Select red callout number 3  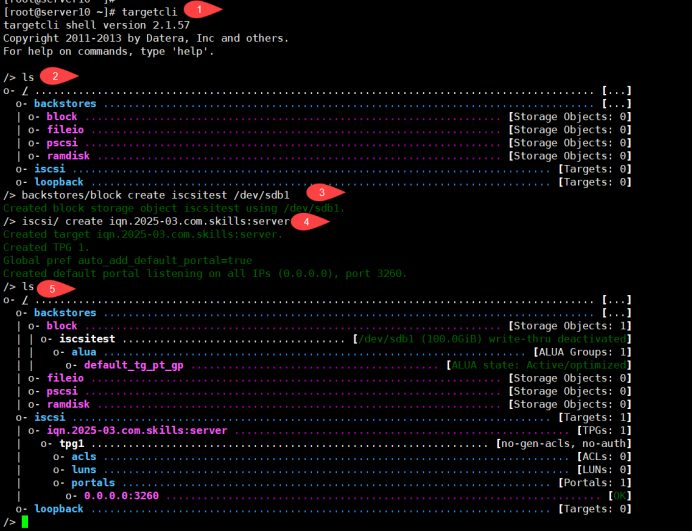321,191
